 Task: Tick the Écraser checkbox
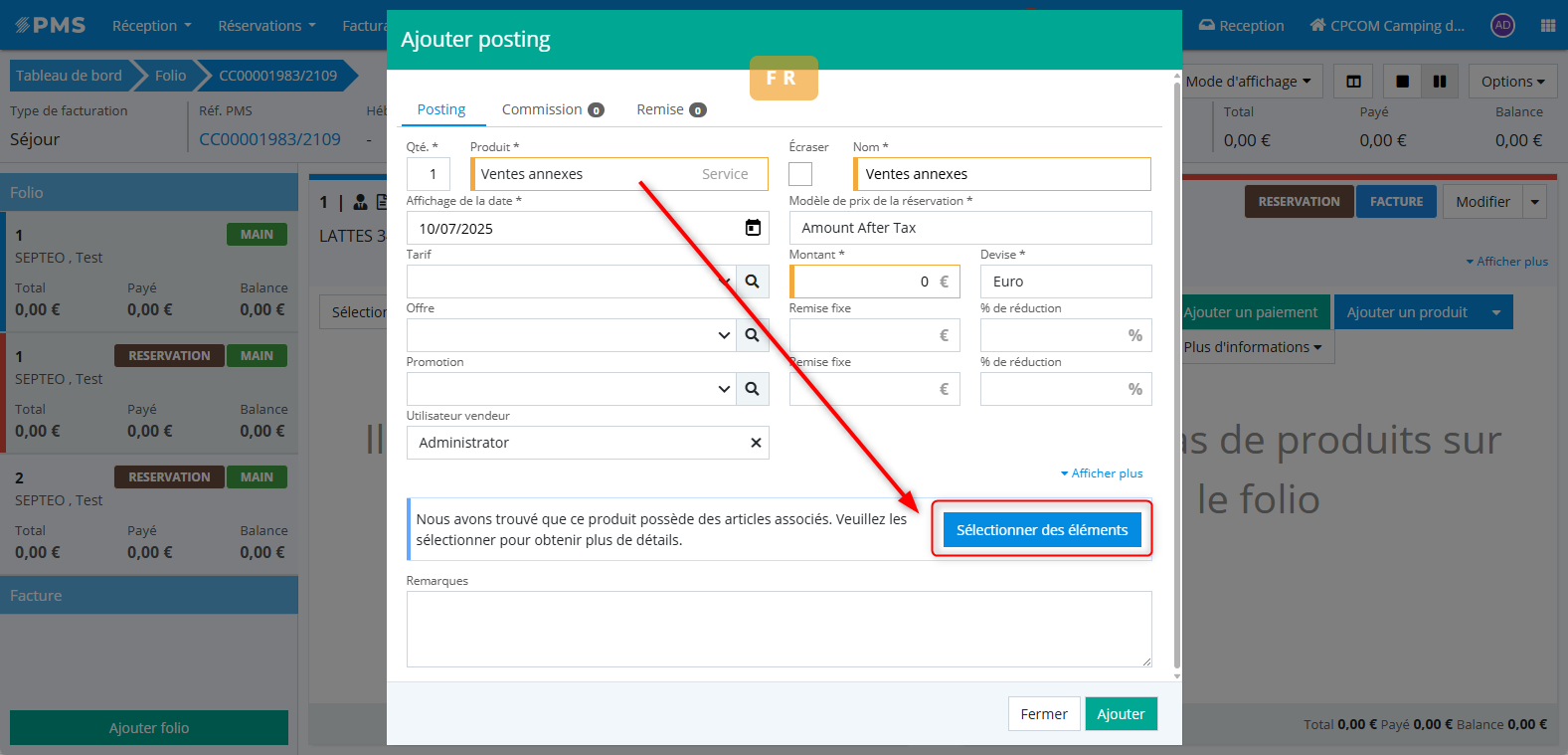800,174
